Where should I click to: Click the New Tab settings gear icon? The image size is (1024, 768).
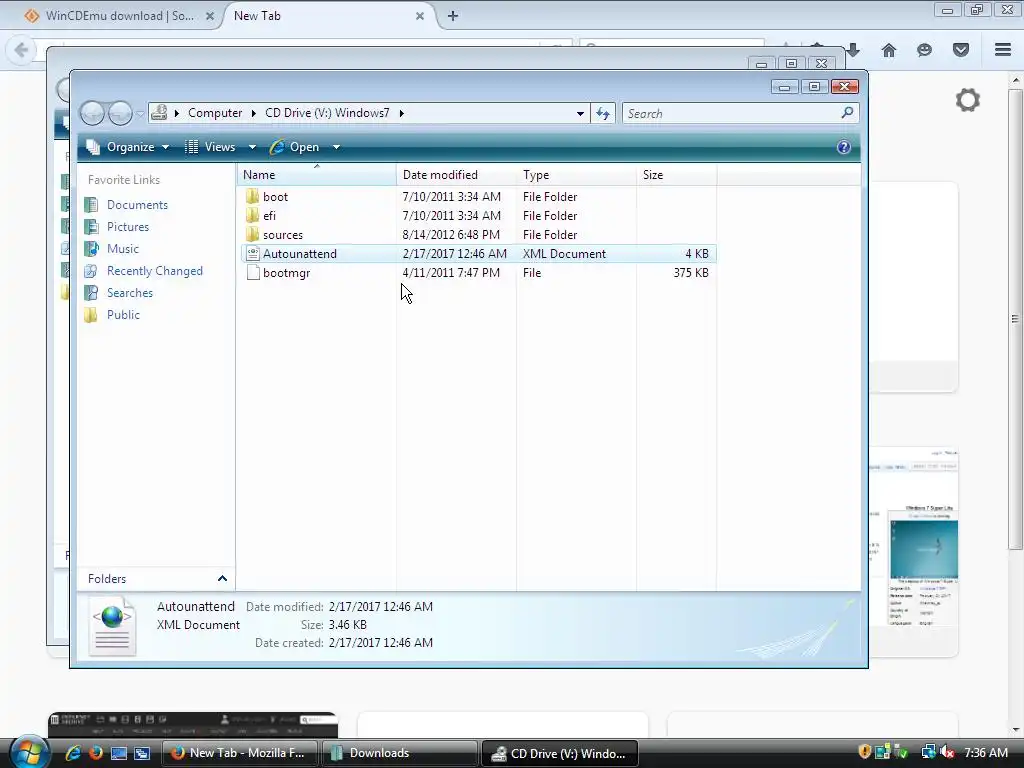coord(968,100)
